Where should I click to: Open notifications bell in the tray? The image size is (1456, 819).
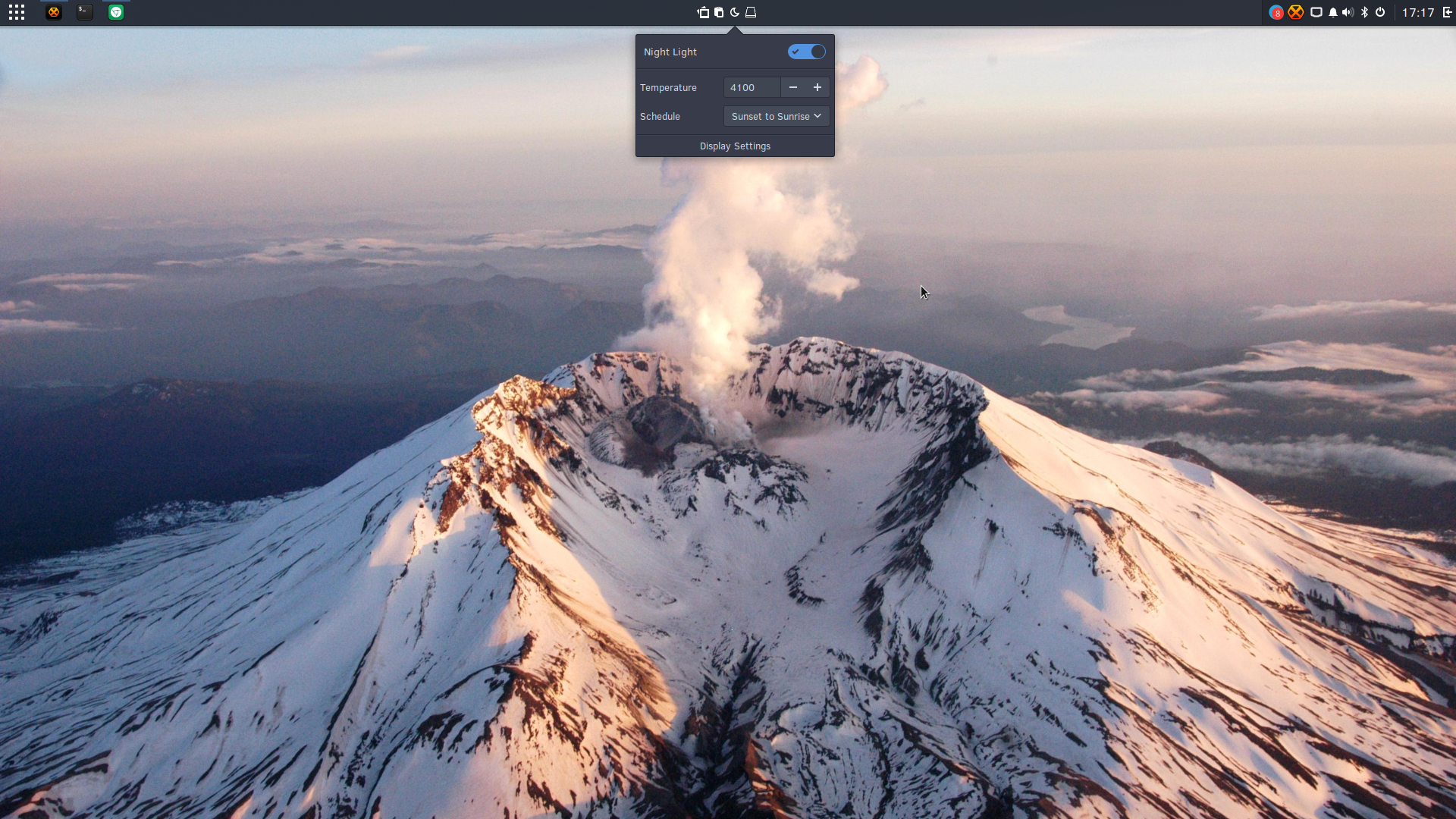tap(1332, 12)
